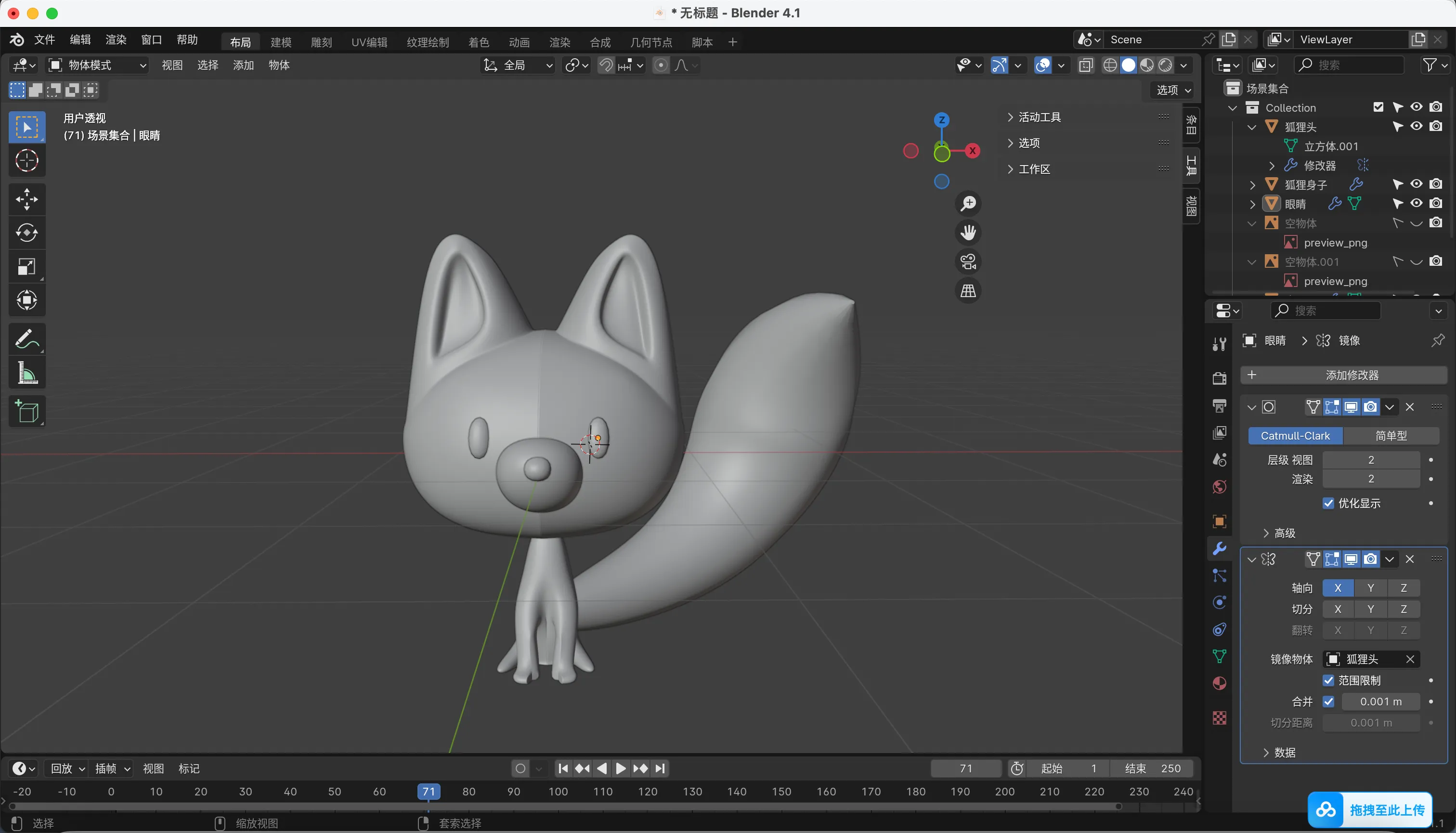Select the Scale tool

[27, 267]
